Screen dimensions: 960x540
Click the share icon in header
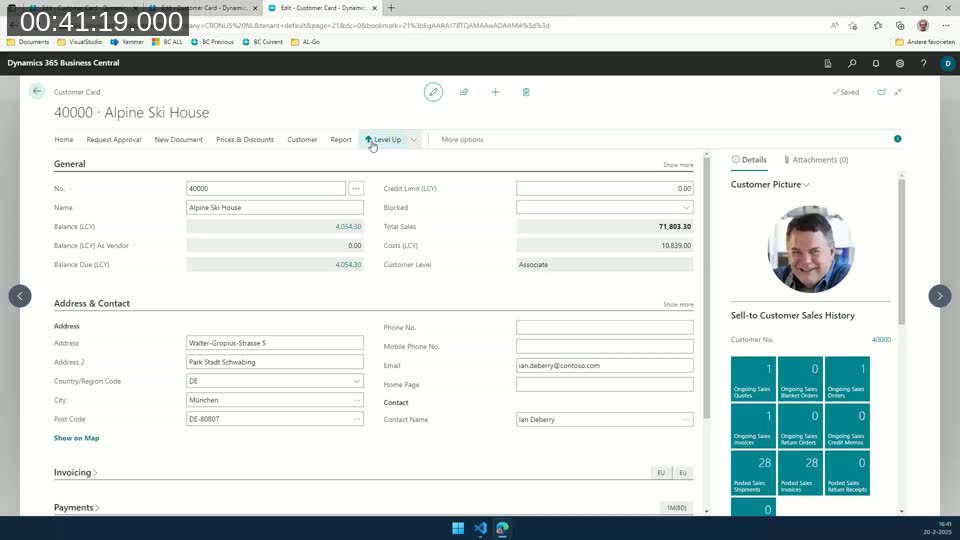click(464, 92)
